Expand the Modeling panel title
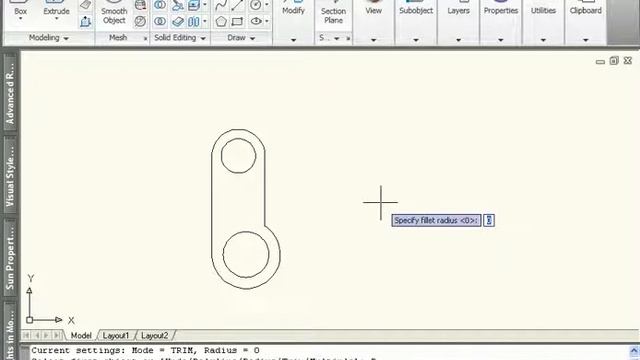This screenshot has width=640, height=360. [49, 38]
